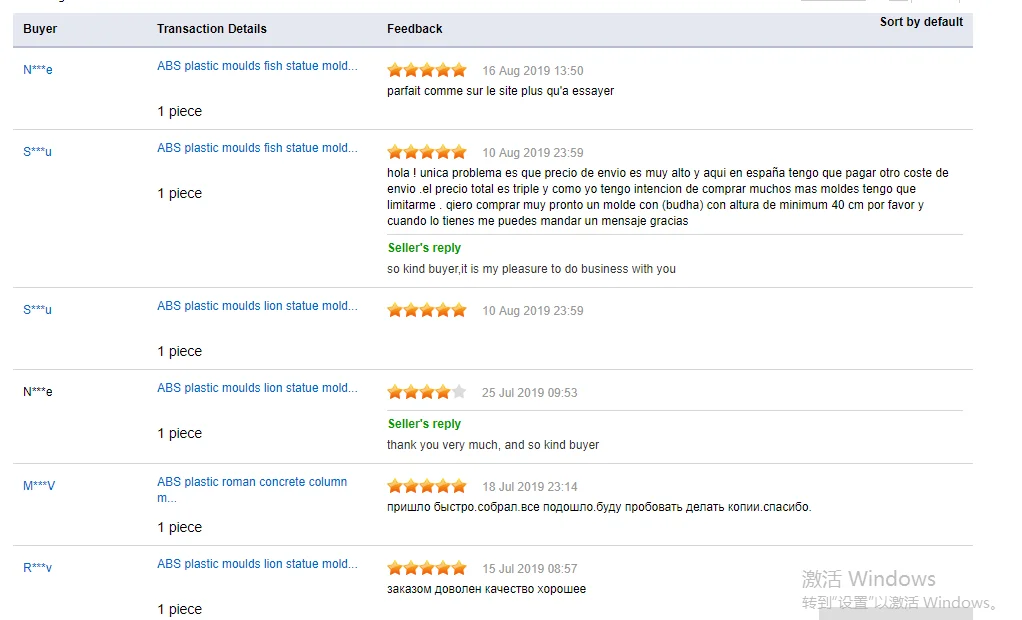Open the first ABS plastic moulds fish statue product link
1022x620 pixels.
[x=257, y=66]
